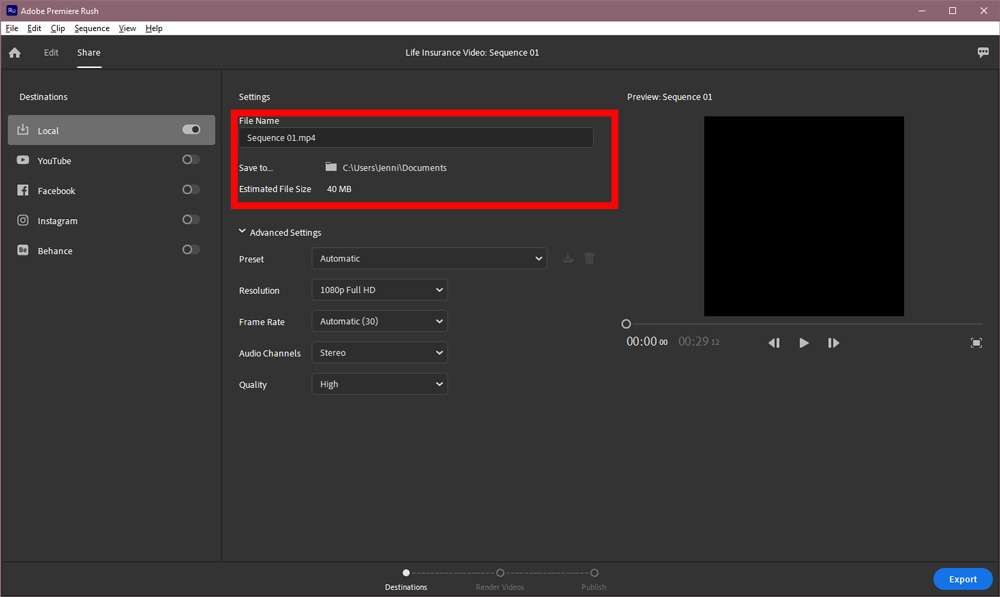Click the 00:00 current timecode

point(647,342)
